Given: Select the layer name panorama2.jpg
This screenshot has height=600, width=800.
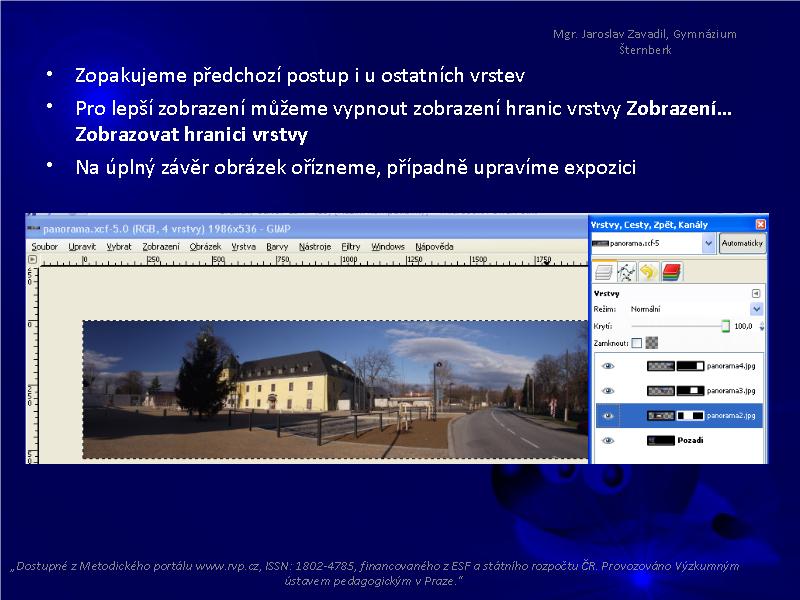Looking at the screenshot, I should coord(731,416).
